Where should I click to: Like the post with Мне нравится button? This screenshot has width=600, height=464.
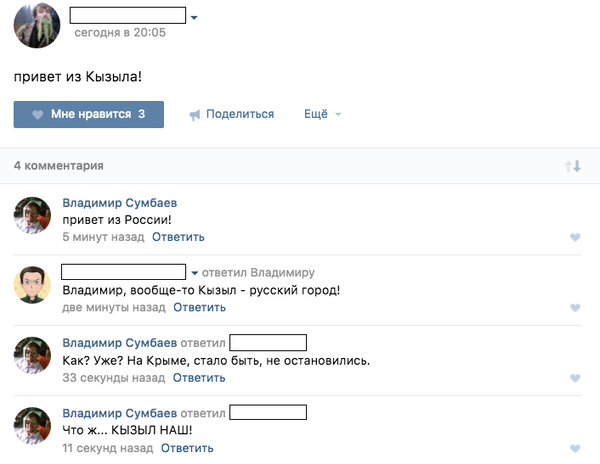[x=89, y=114]
